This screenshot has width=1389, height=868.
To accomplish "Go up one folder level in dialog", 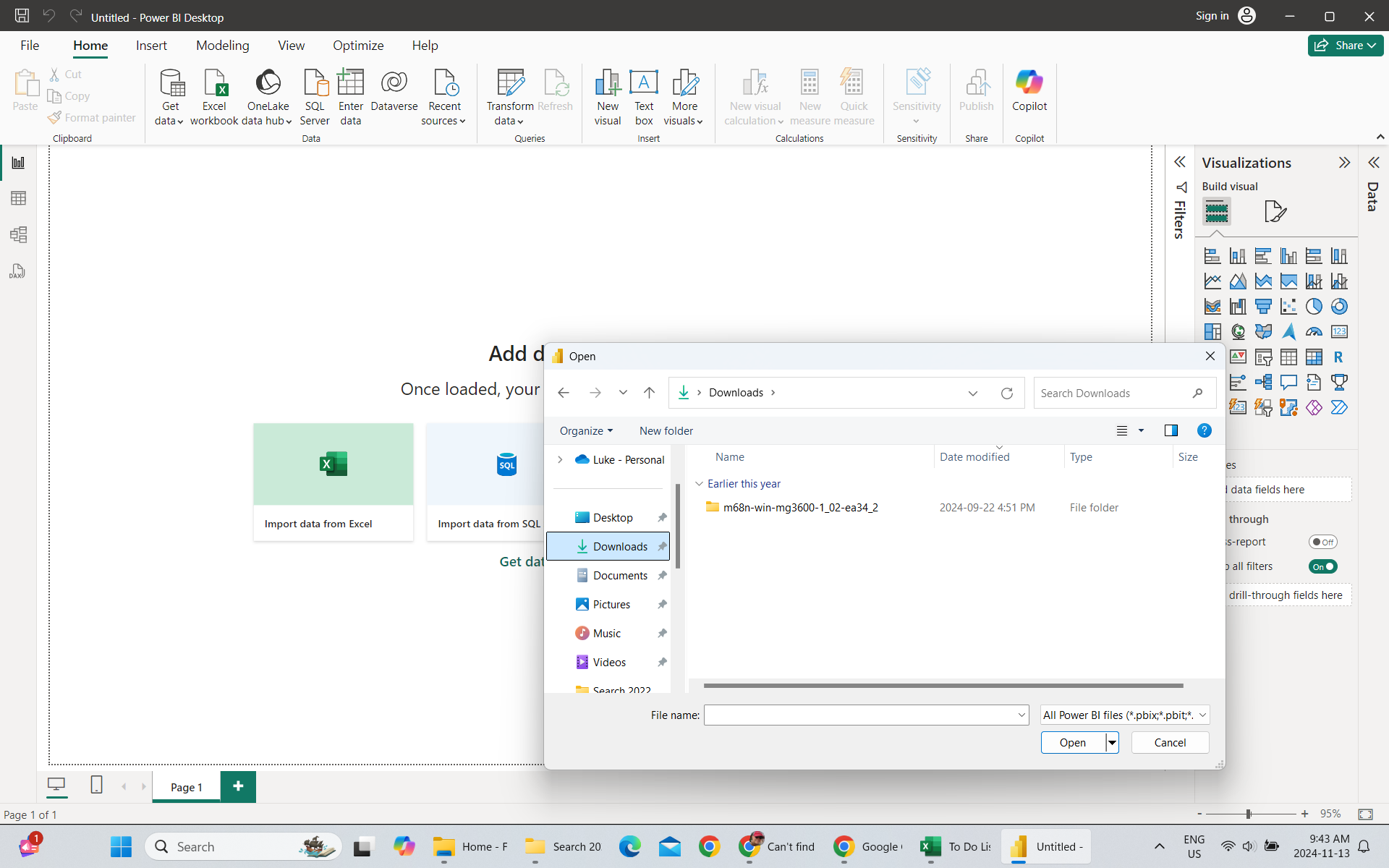I will pyautogui.click(x=649, y=393).
